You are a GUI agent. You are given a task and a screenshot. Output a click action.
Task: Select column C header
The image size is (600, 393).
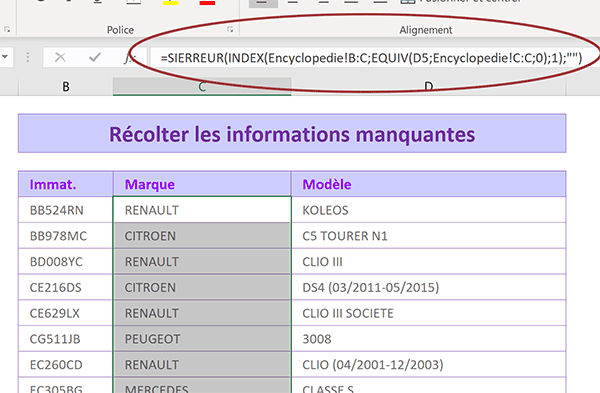pos(202,86)
